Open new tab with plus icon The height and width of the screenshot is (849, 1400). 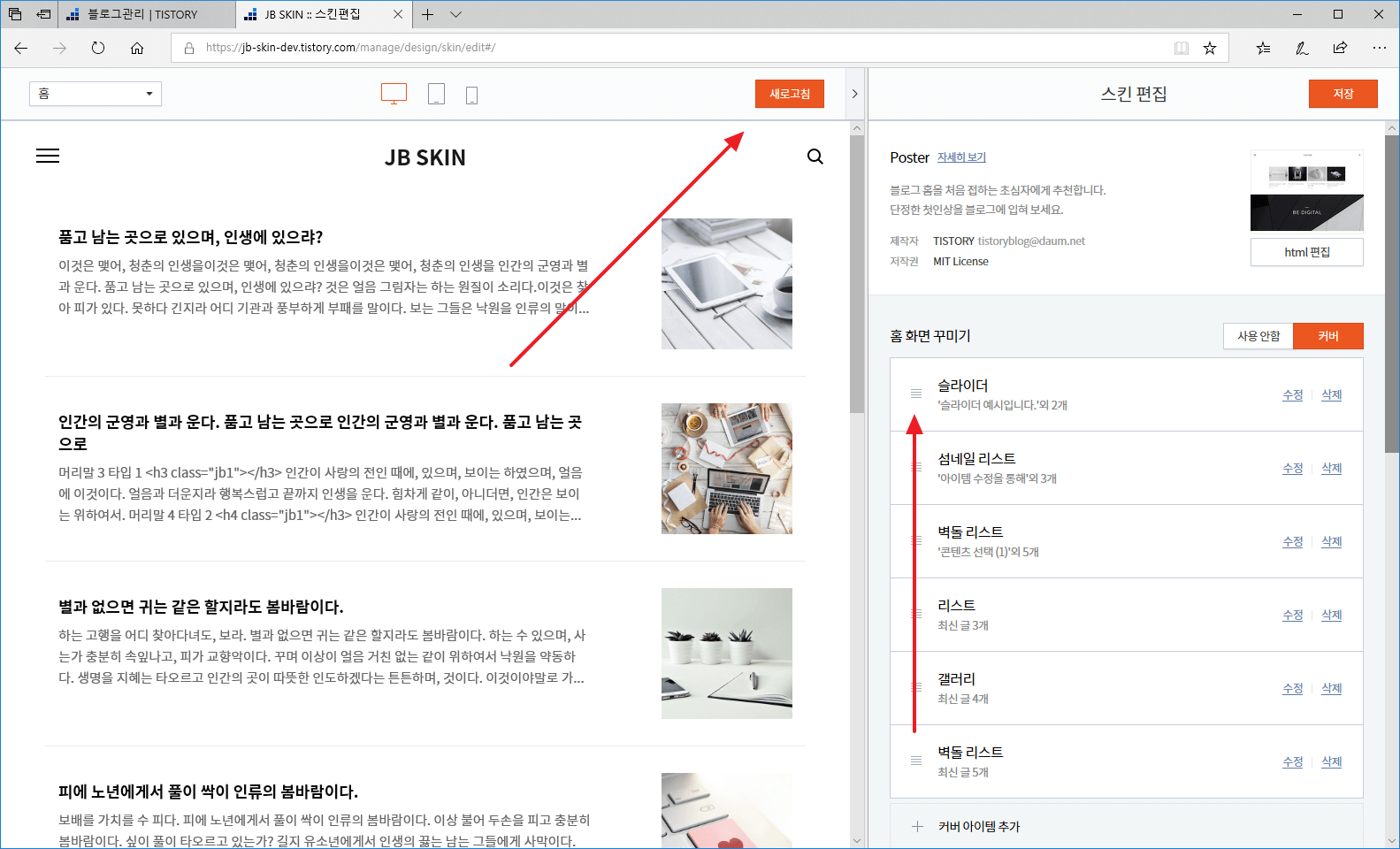[427, 14]
